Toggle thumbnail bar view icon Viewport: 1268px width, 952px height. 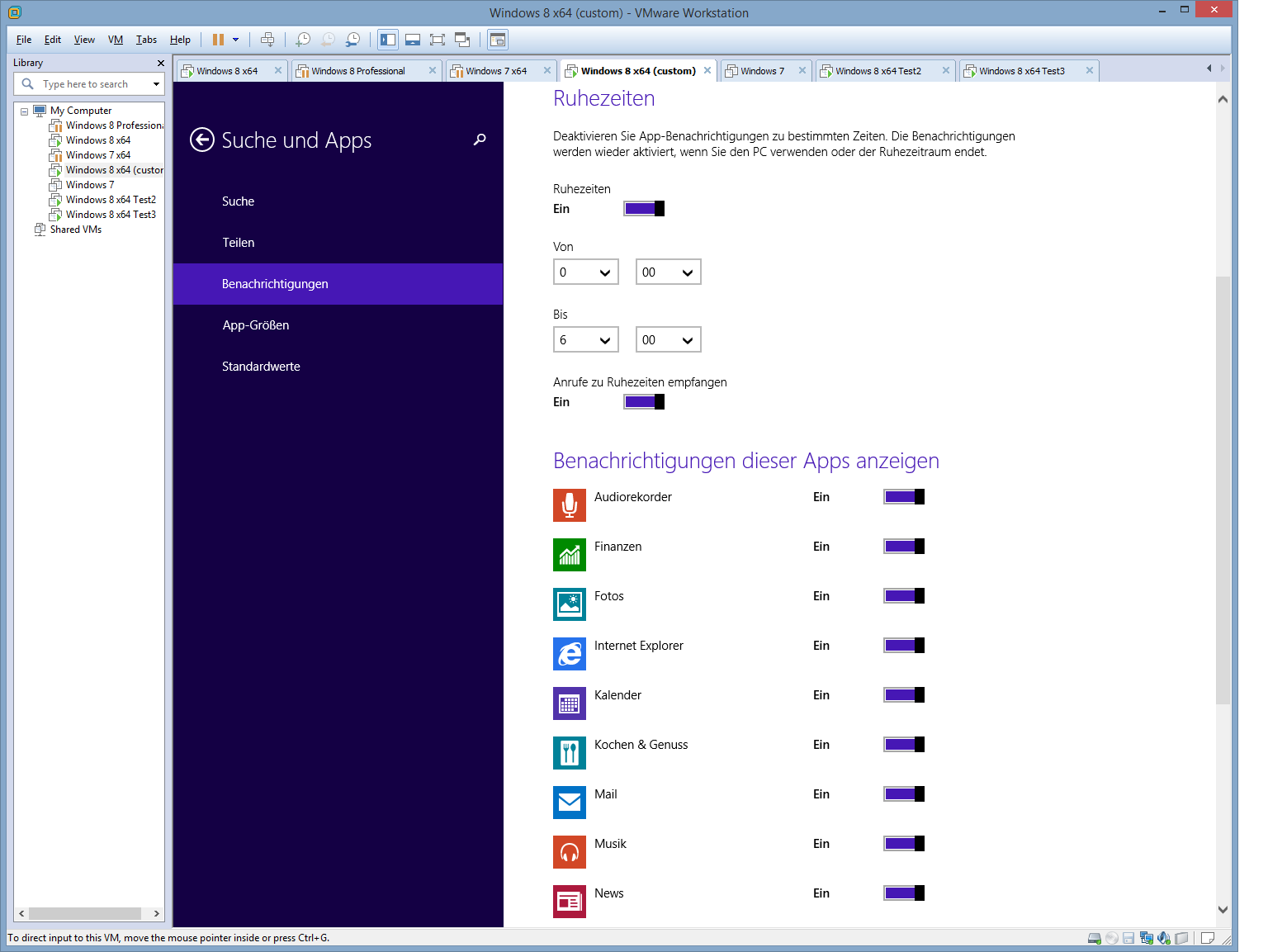pyautogui.click(x=413, y=40)
